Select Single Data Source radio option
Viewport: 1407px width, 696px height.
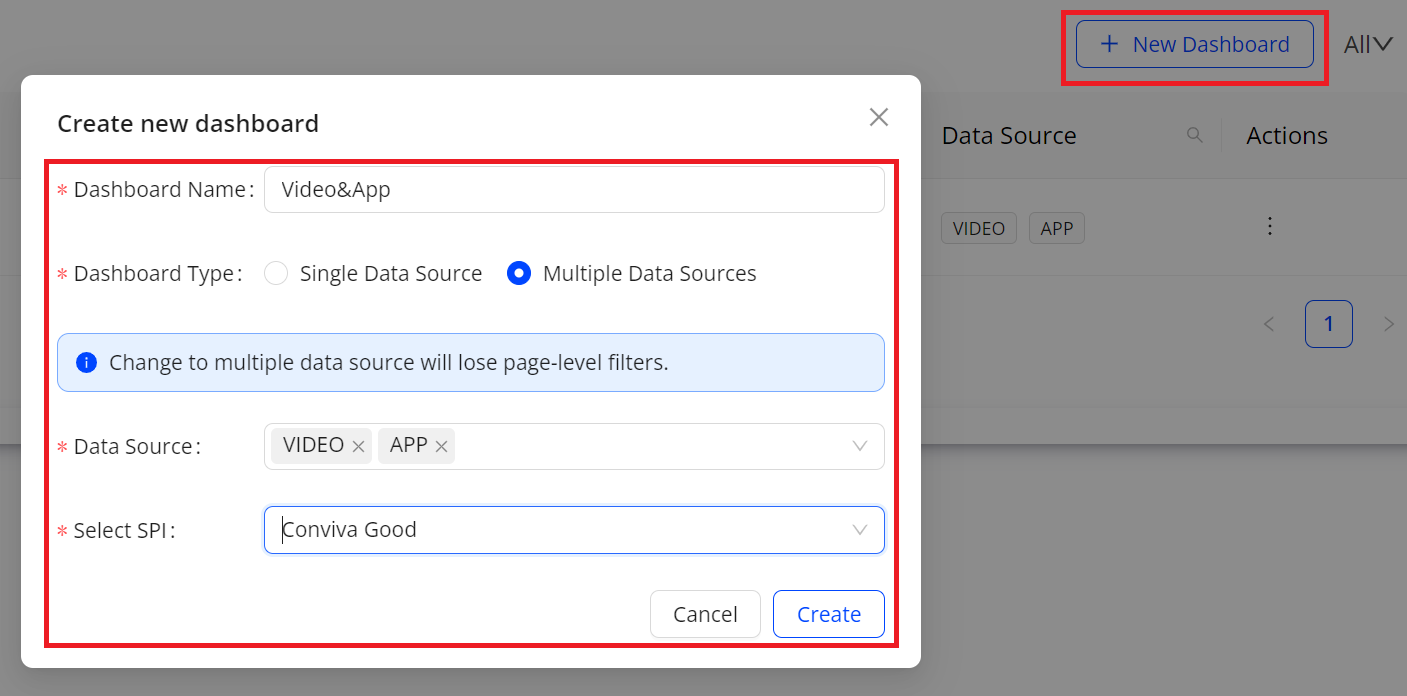(276, 273)
